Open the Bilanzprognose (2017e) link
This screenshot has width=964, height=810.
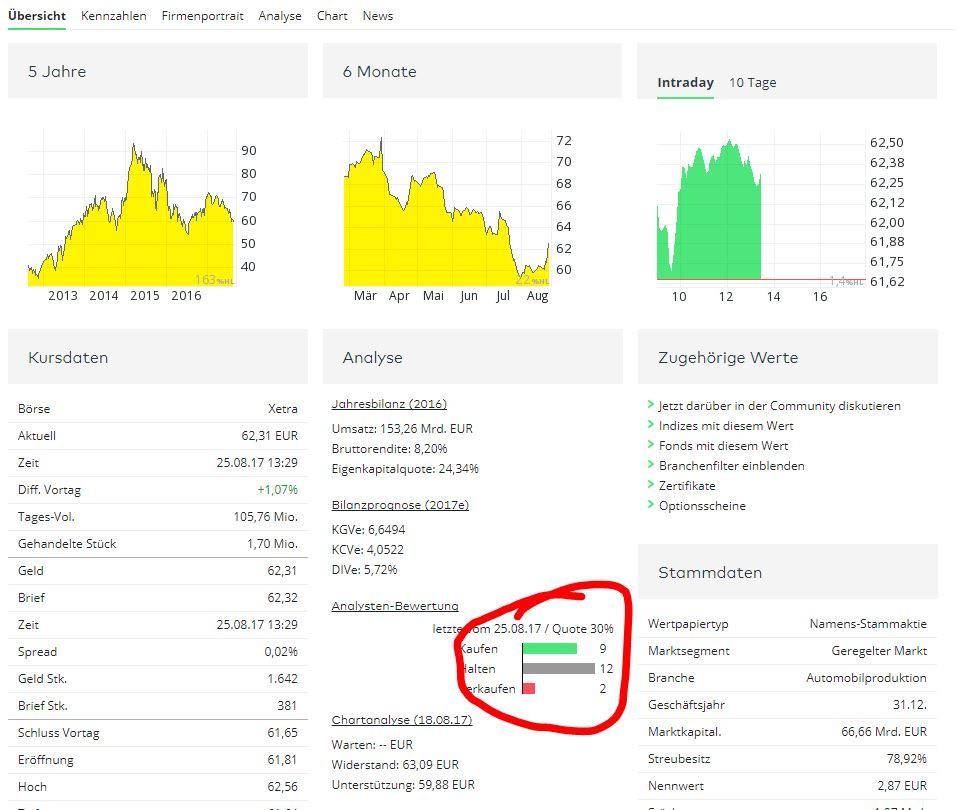pyautogui.click(x=400, y=505)
